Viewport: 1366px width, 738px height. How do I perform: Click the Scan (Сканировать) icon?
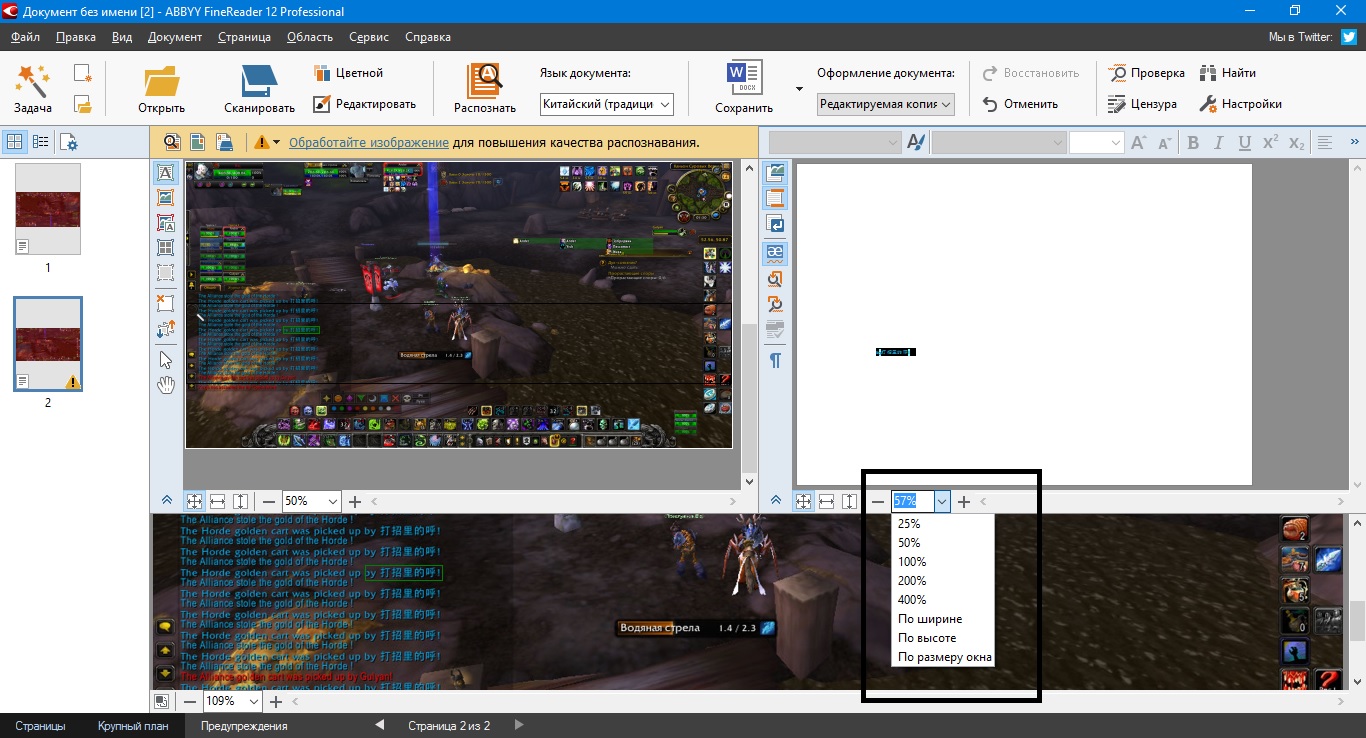click(259, 81)
